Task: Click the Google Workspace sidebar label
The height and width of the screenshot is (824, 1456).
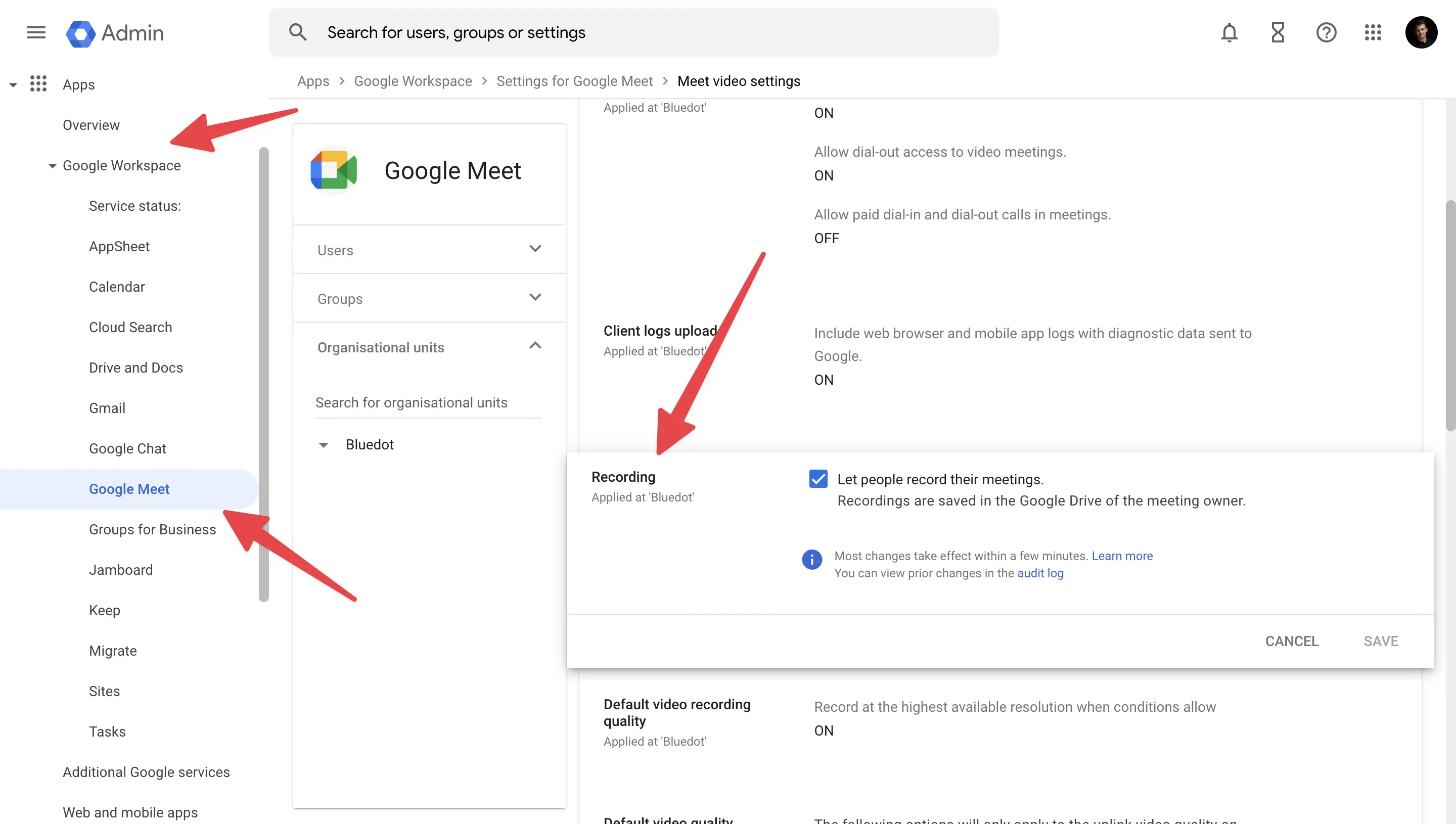Action: (122, 166)
